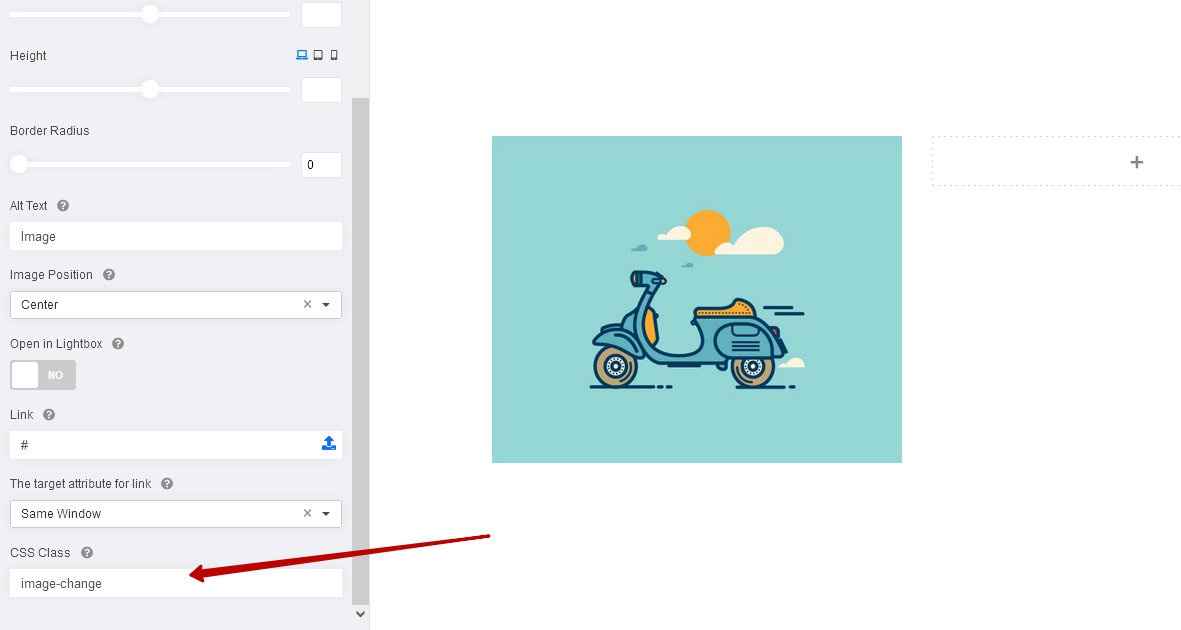Click help icon next to Alt Text

(63, 206)
